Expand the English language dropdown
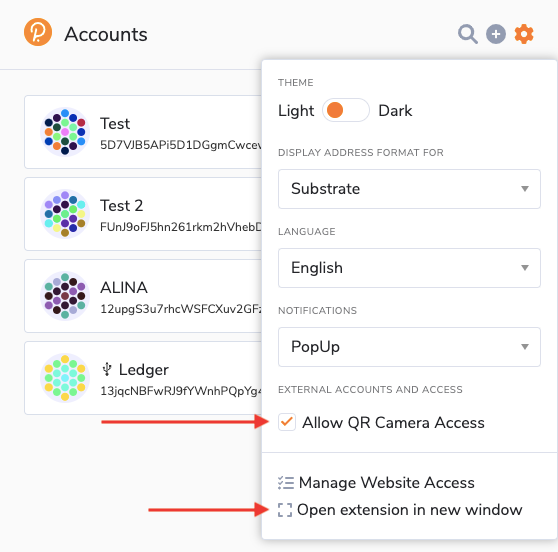Viewport: 558px width, 552px height. tap(409, 268)
